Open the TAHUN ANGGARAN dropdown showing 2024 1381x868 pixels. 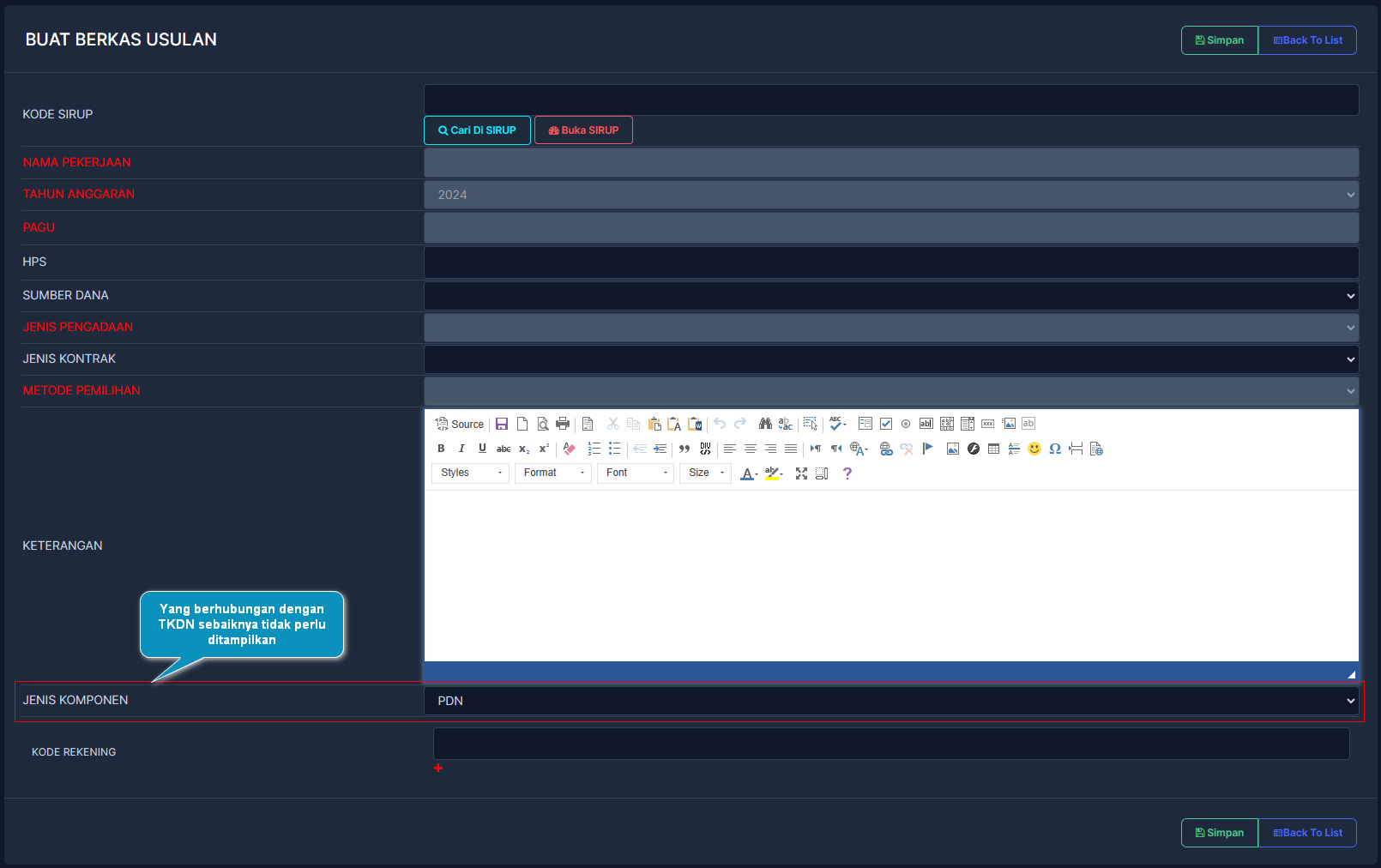(891, 195)
